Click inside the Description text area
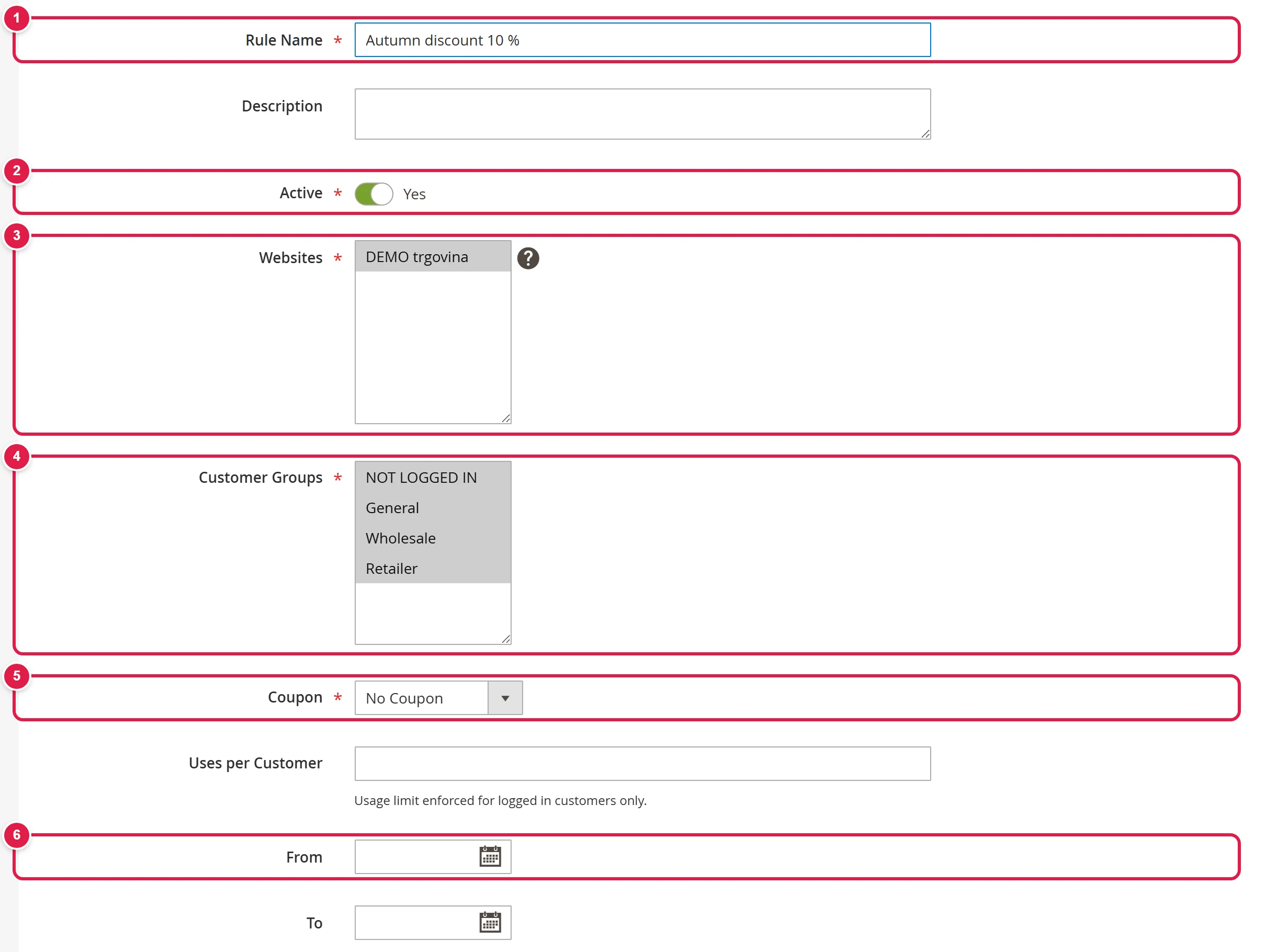1266x952 pixels. click(x=642, y=114)
